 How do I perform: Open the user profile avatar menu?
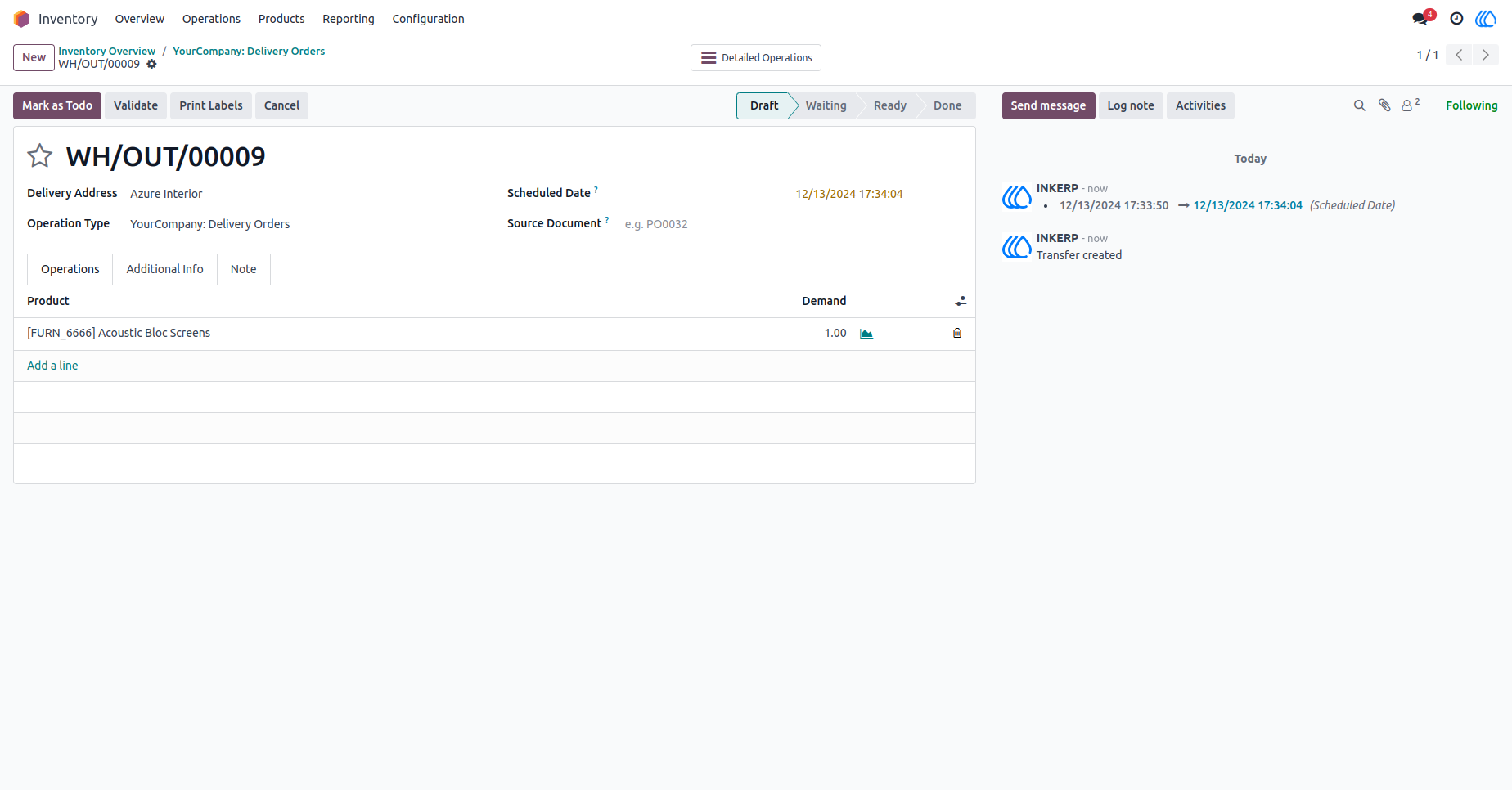[x=1486, y=18]
